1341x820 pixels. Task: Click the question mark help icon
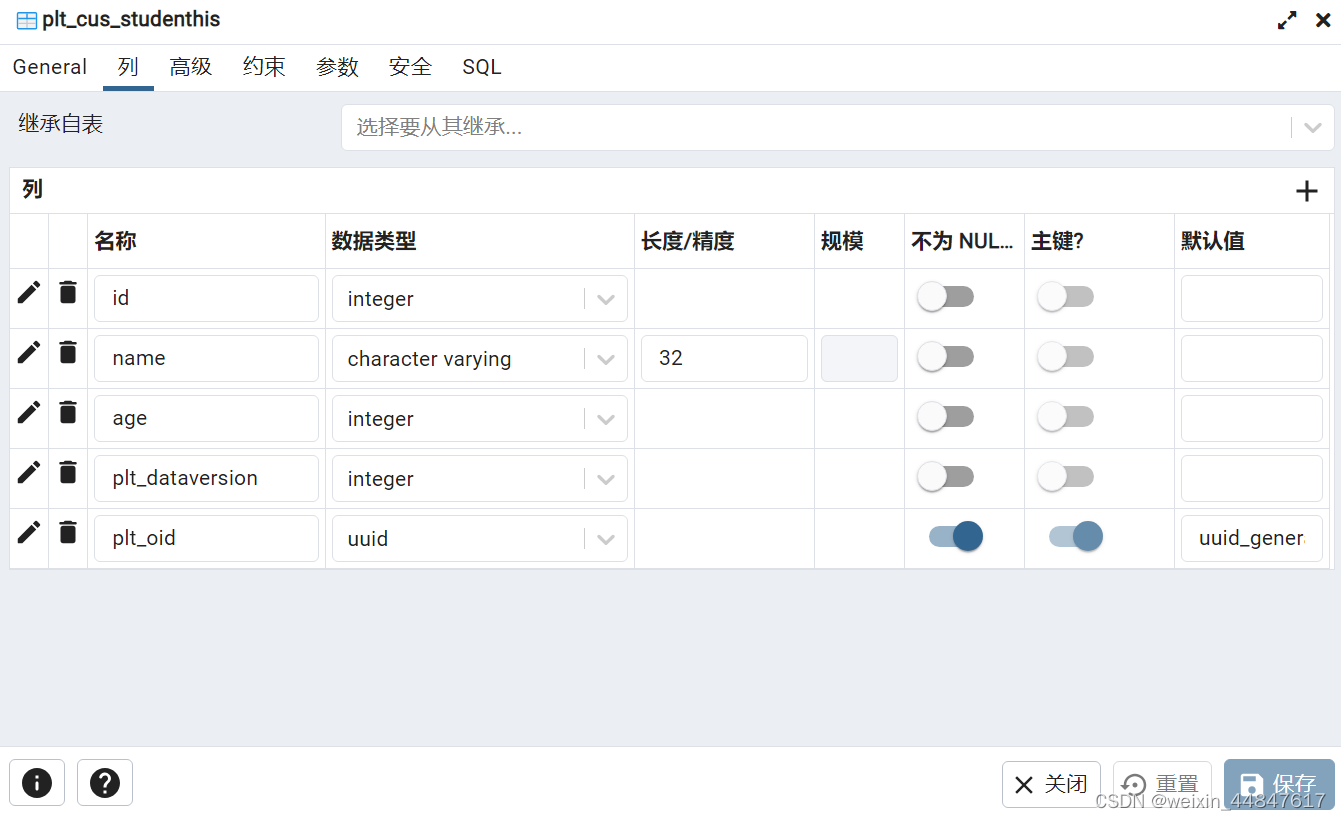point(104,782)
